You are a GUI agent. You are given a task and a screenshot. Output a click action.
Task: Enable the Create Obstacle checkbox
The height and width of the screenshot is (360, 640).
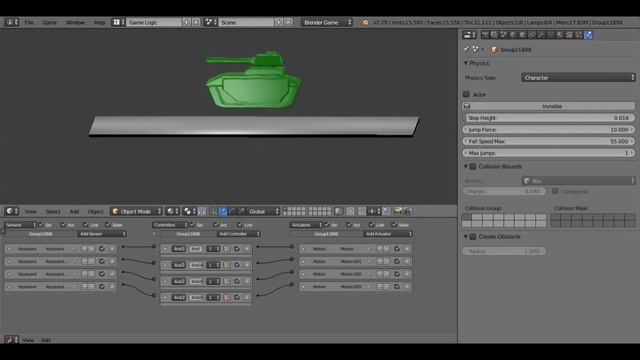click(473, 237)
